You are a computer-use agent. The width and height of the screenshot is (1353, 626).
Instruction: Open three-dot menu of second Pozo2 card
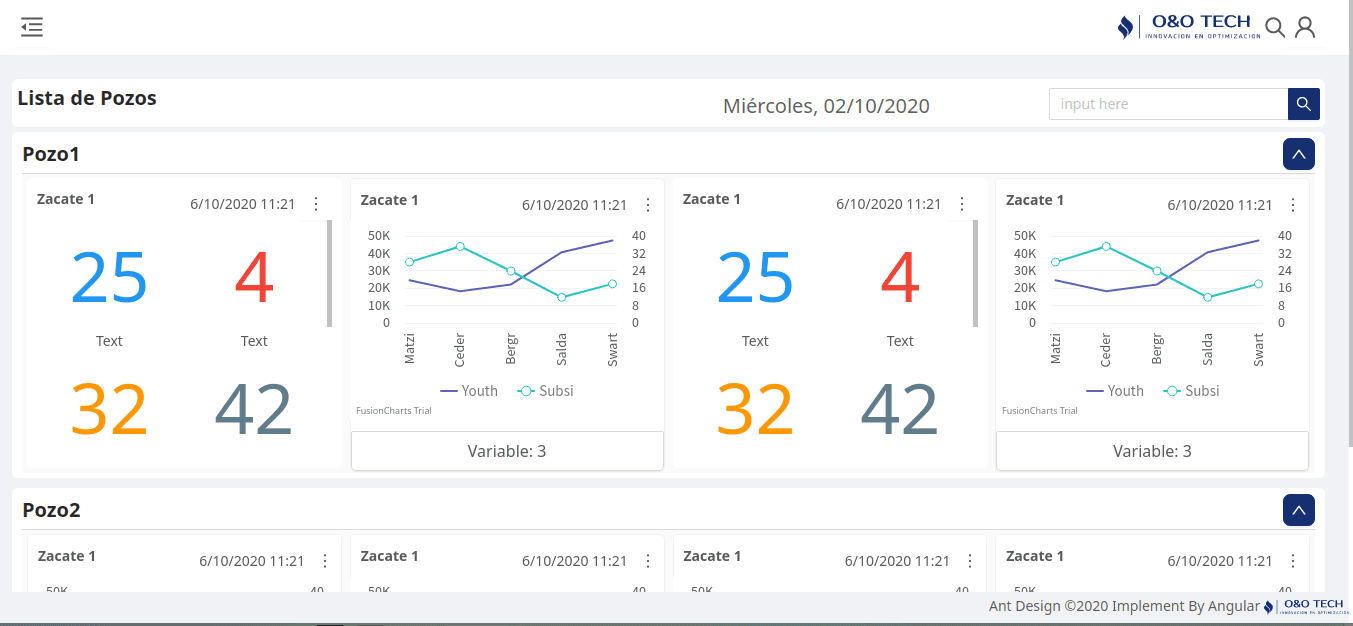tap(648, 561)
